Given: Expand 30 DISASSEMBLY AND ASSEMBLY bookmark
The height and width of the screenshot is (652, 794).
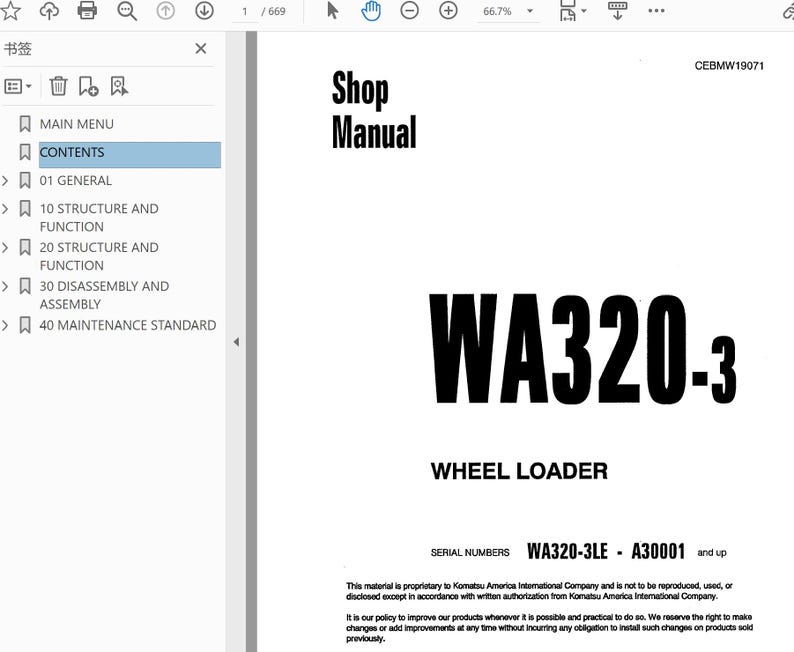Looking at the screenshot, I should [5, 286].
